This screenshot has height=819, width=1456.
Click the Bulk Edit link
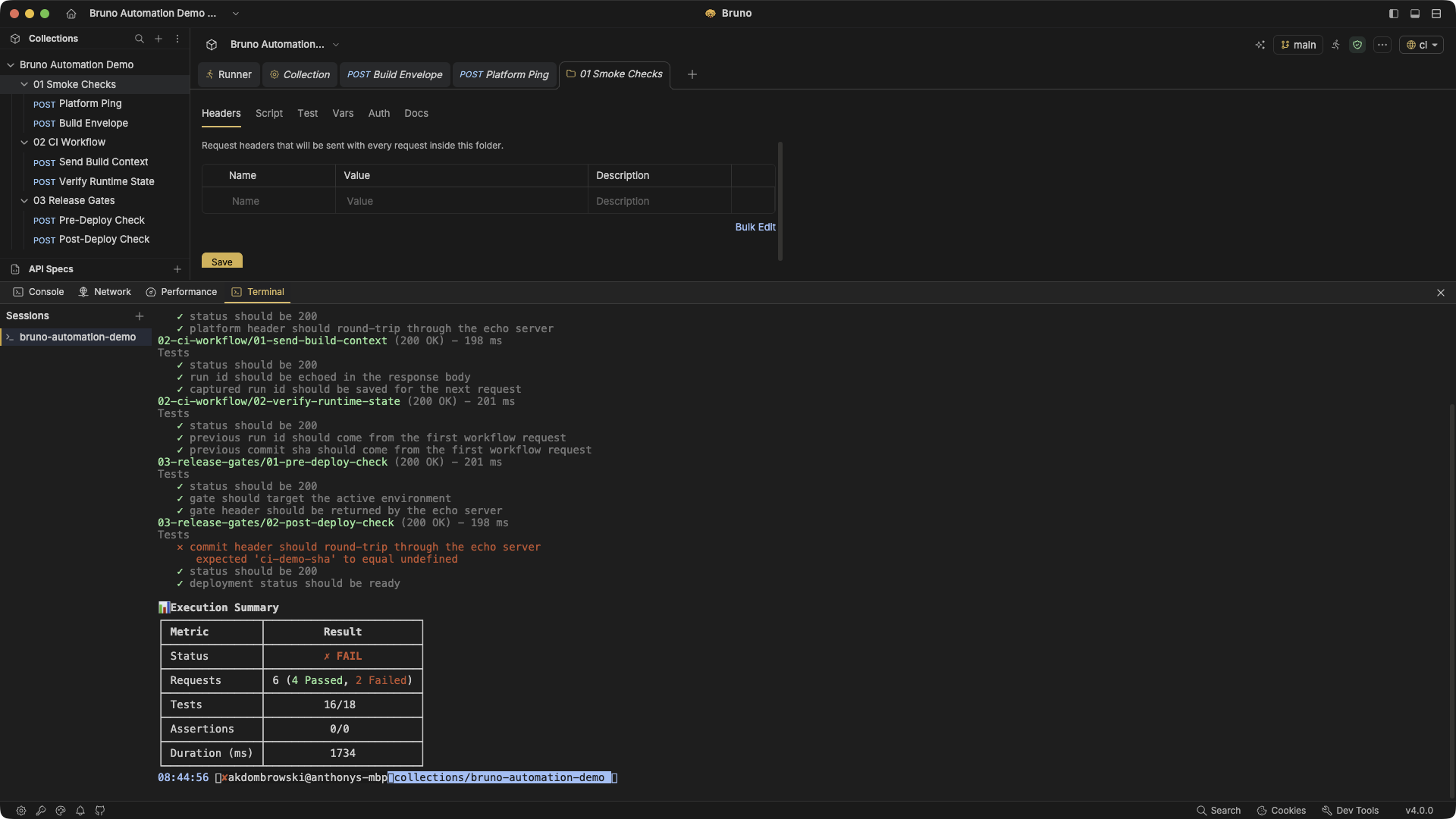coord(755,227)
